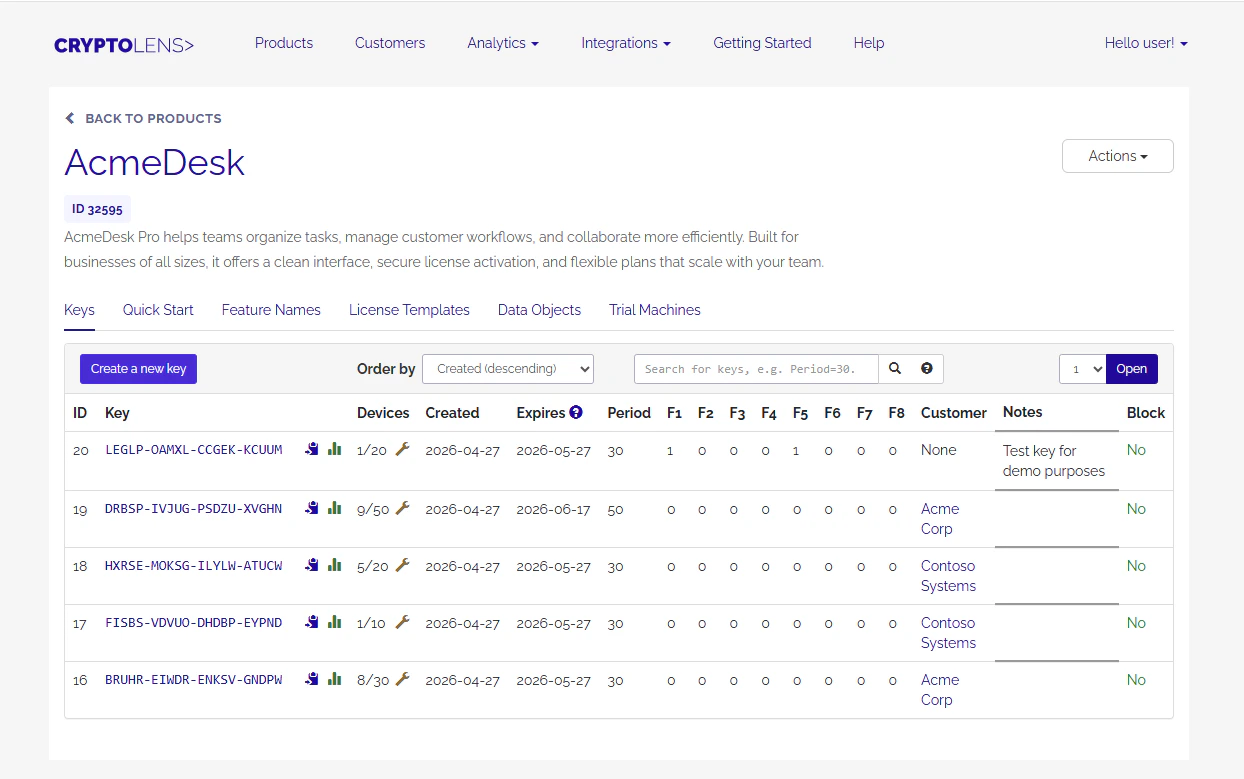The height and width of the screenshot is (779, 1244).
Task: Toggle Block status No for key ID 16
Action: [x=1136, y=680]
